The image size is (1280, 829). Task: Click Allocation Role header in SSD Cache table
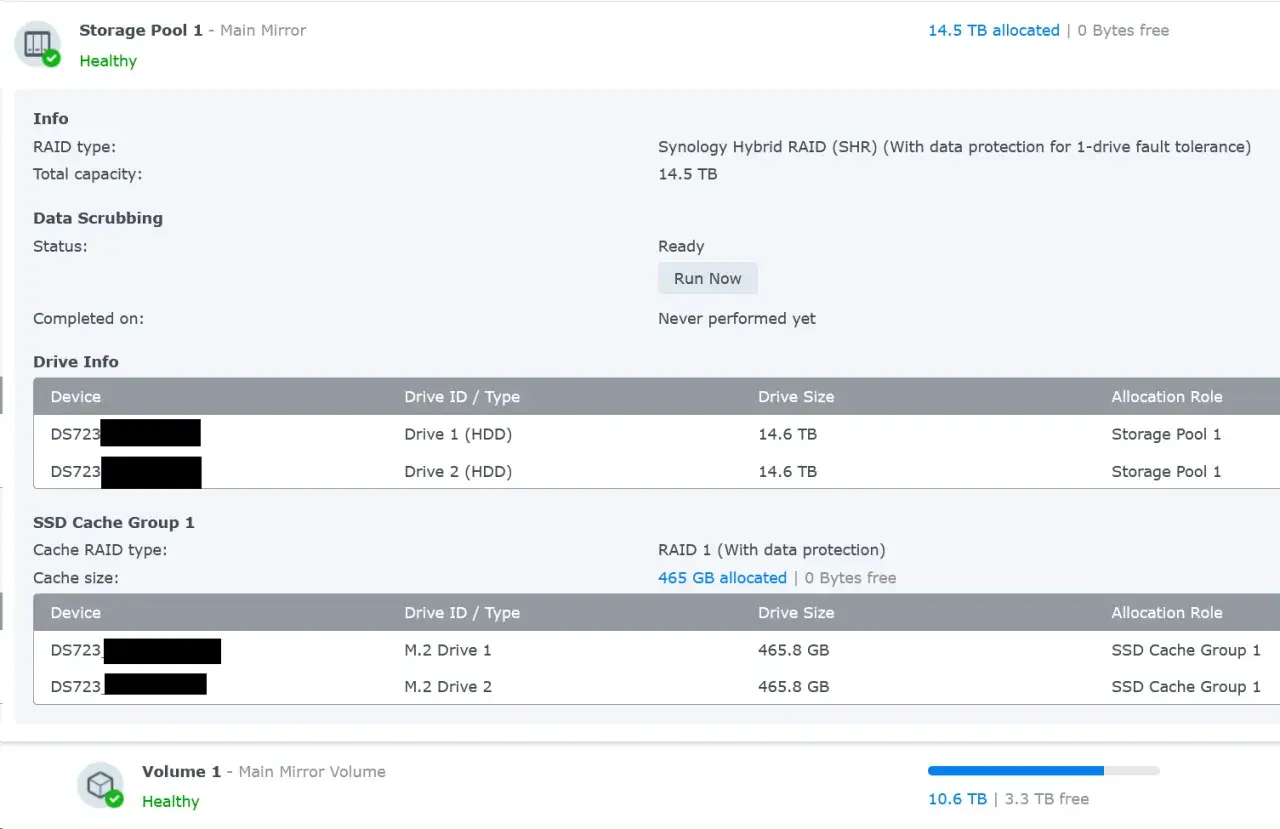pos(1167,613)
